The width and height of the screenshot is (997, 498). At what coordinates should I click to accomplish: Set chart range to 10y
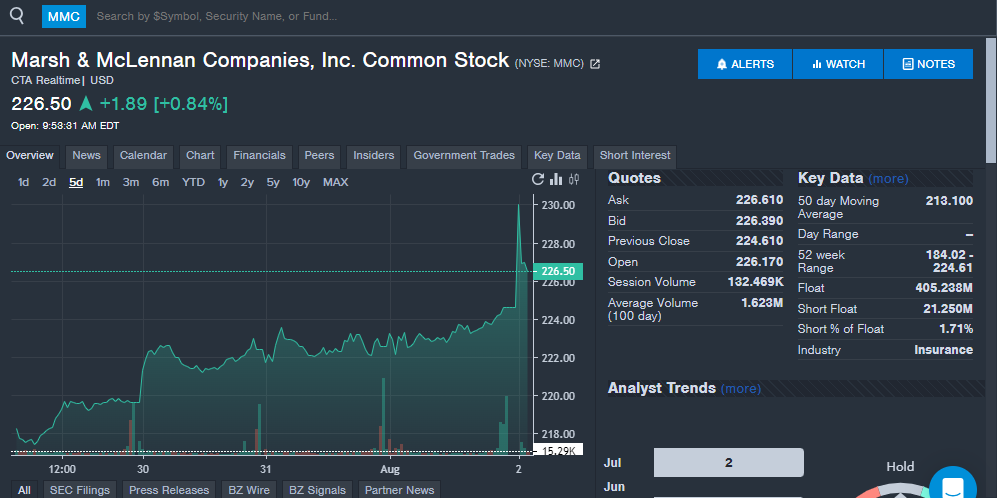(301, 183)
